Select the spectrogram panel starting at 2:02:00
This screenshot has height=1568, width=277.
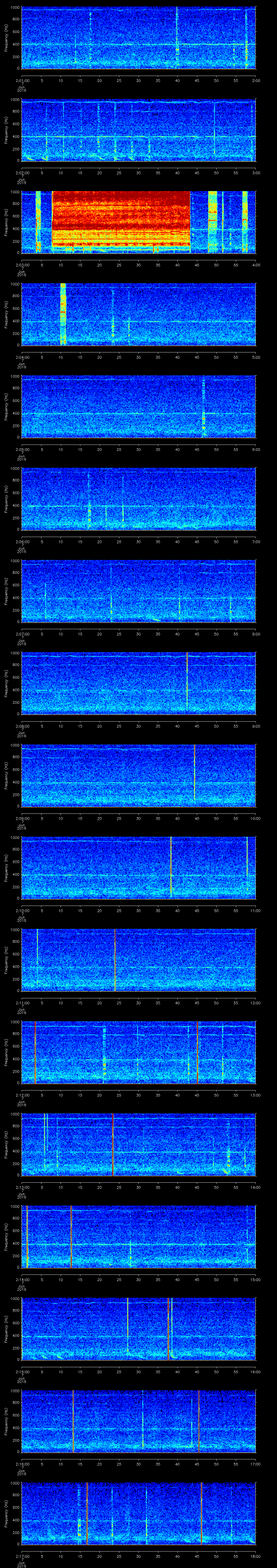point(138,130)
